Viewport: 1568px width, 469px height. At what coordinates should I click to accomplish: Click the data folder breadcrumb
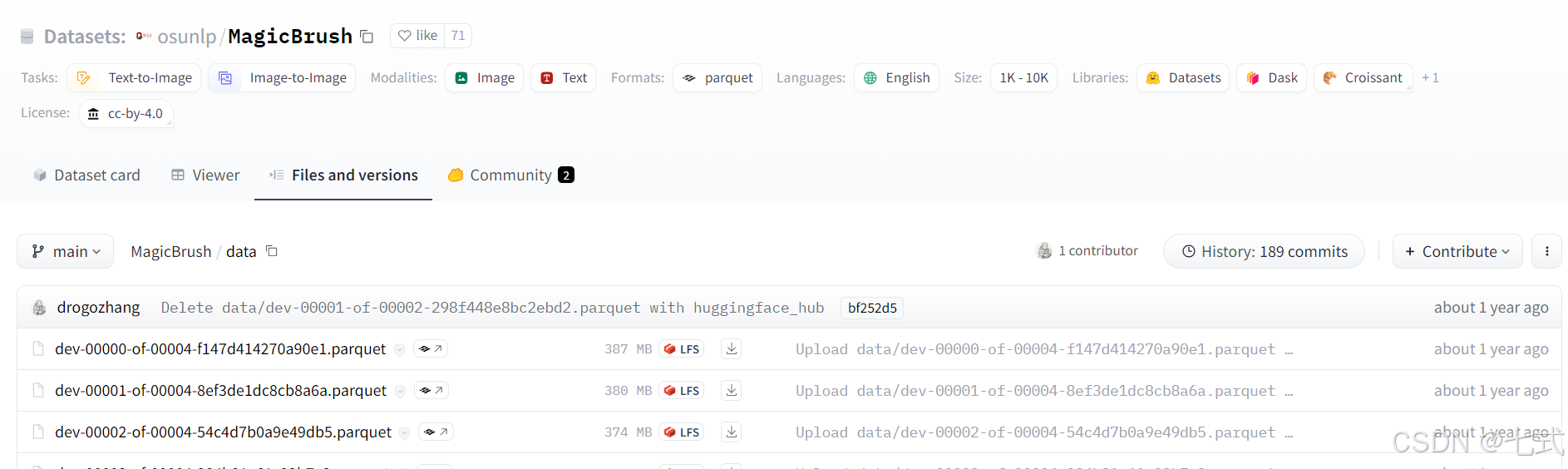241,252
